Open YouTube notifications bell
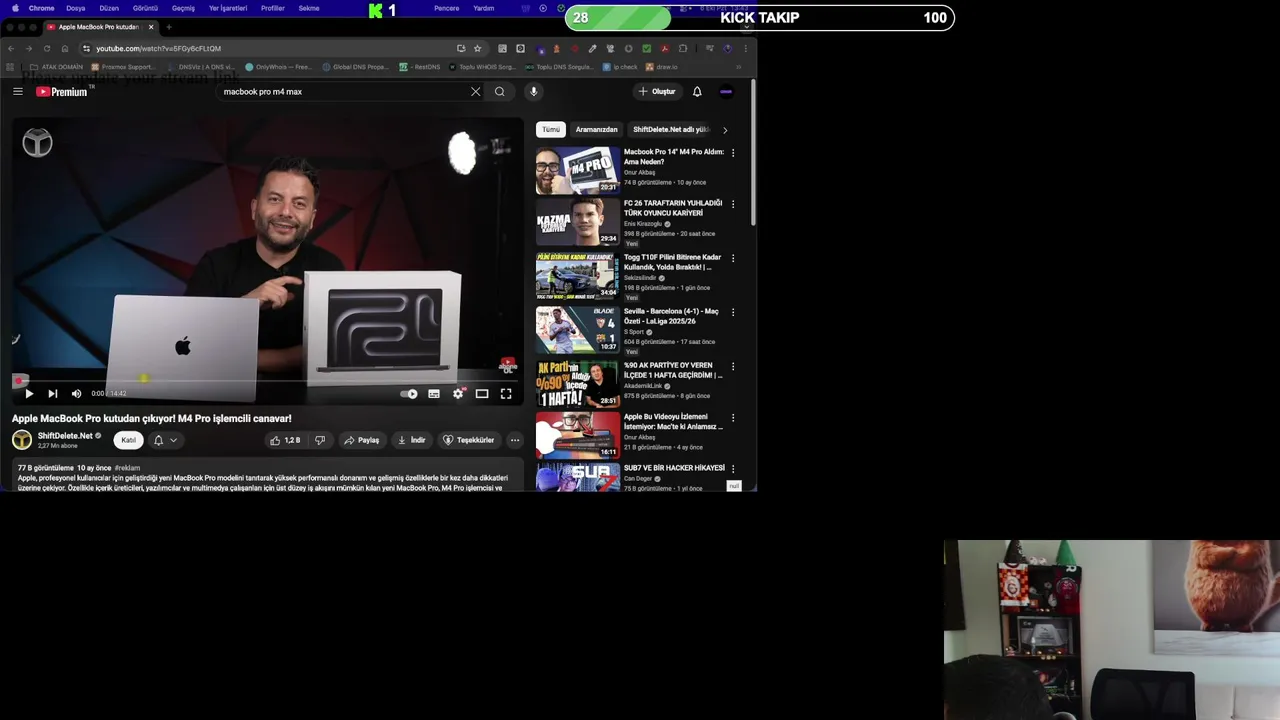This screenshot has width=1280, height=720. tap(697, 91)
